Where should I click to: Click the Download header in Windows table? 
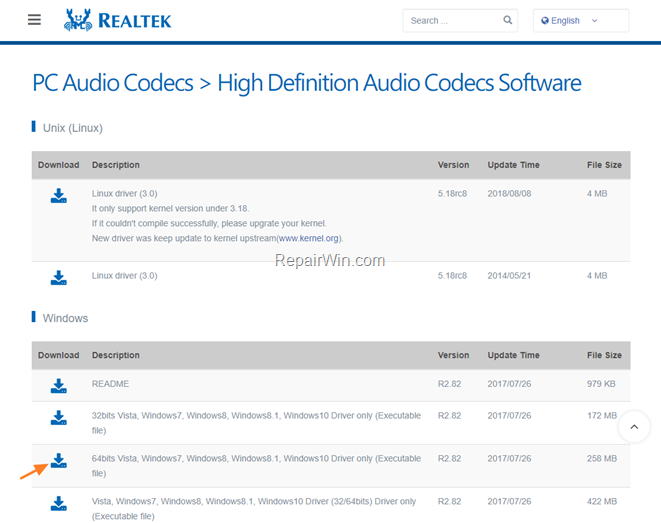(x=59, y=355)
